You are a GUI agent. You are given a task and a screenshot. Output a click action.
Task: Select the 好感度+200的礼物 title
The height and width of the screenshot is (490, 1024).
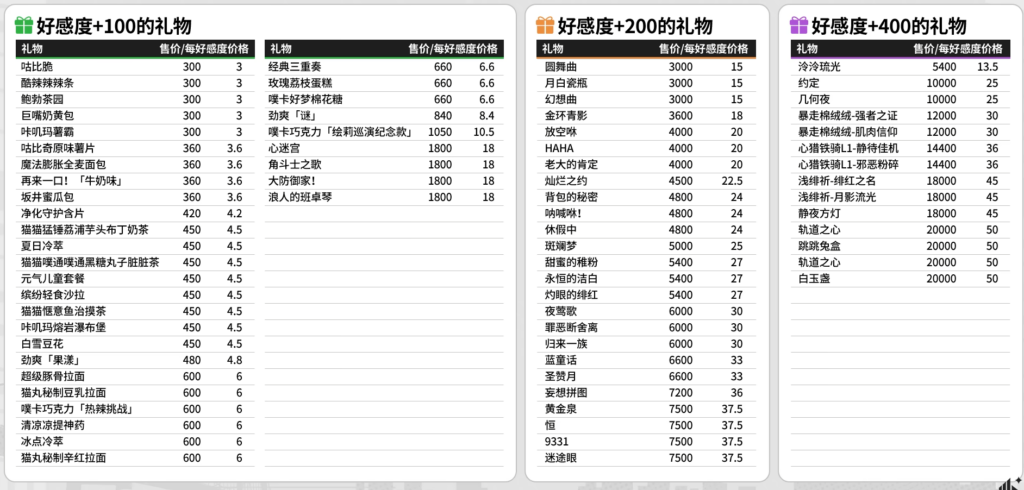coord(635,26)
